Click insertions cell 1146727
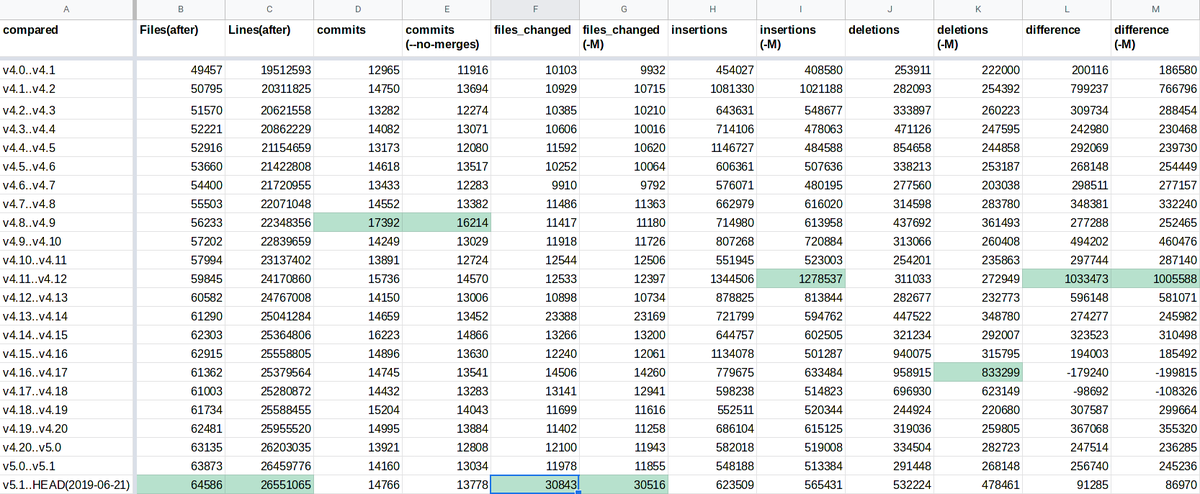Screen dimensions: 1200x494 [711, 147]
